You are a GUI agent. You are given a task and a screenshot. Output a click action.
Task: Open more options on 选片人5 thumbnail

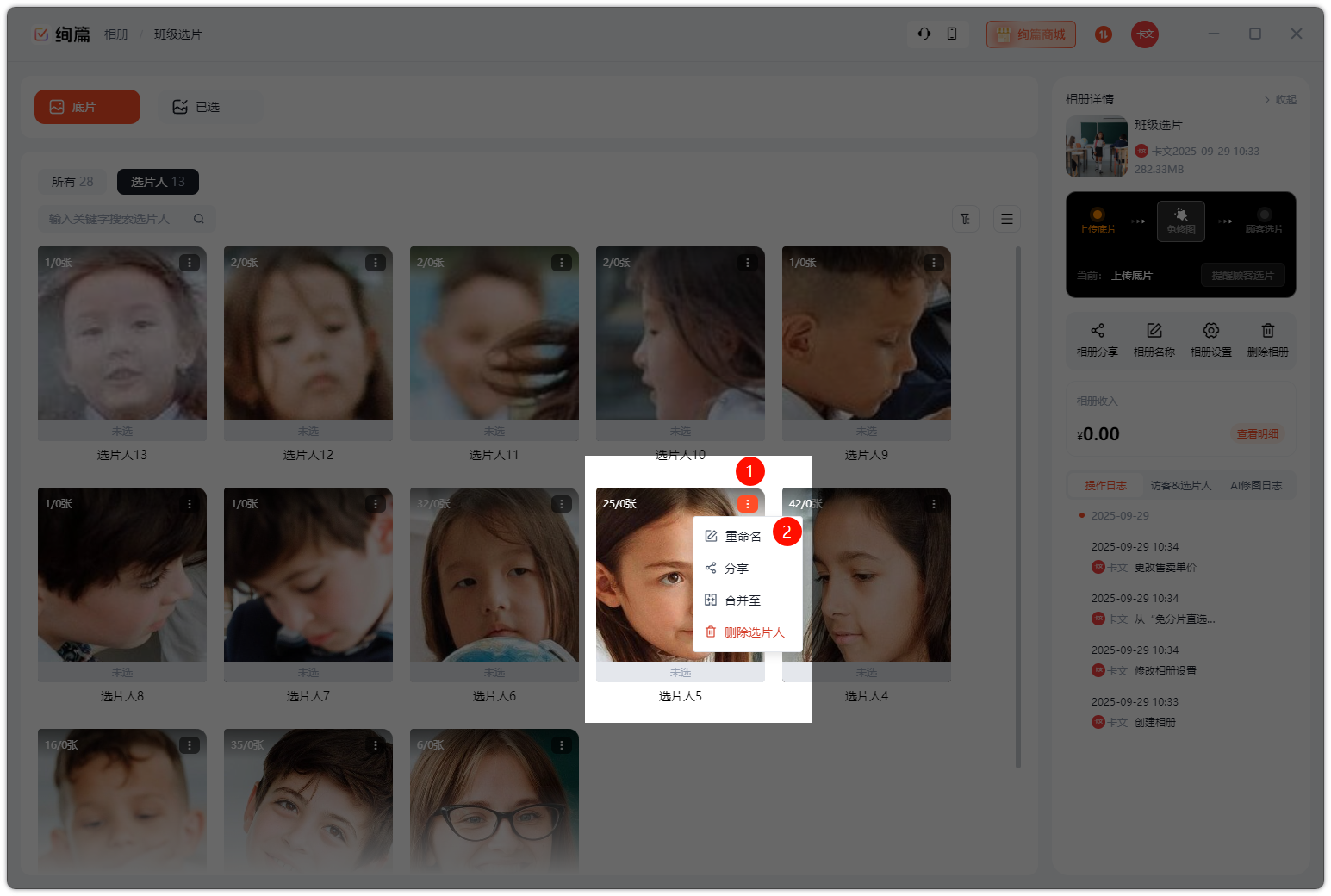(747, 504)
